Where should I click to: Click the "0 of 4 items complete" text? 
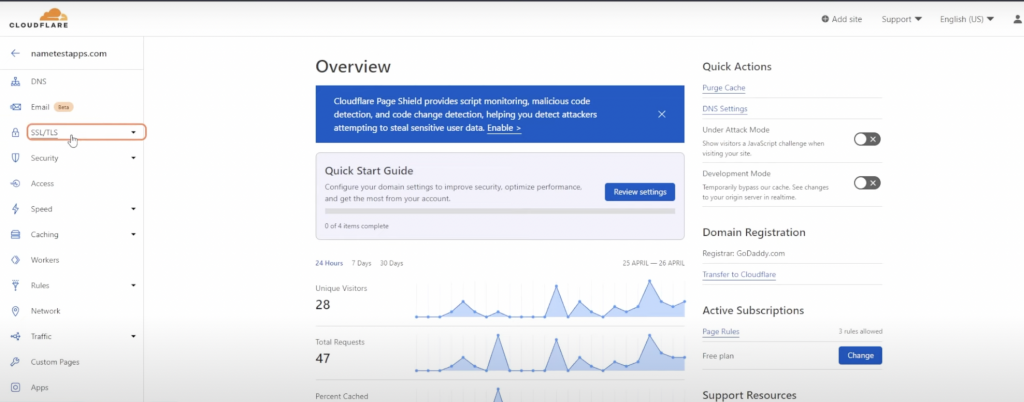[357, 226]
